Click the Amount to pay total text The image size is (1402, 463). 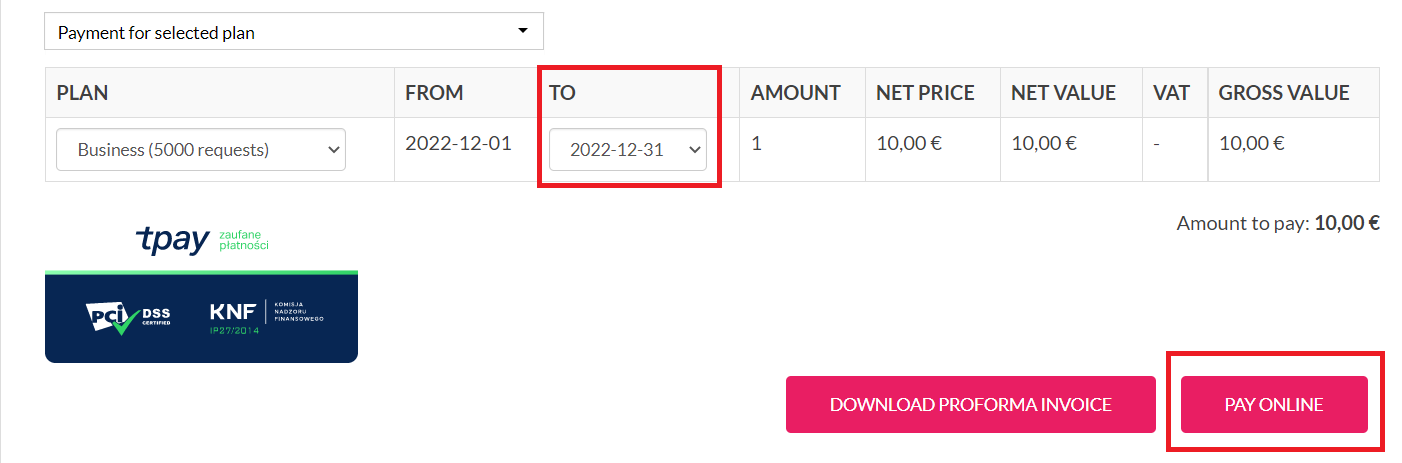[x=1278, y=223]
